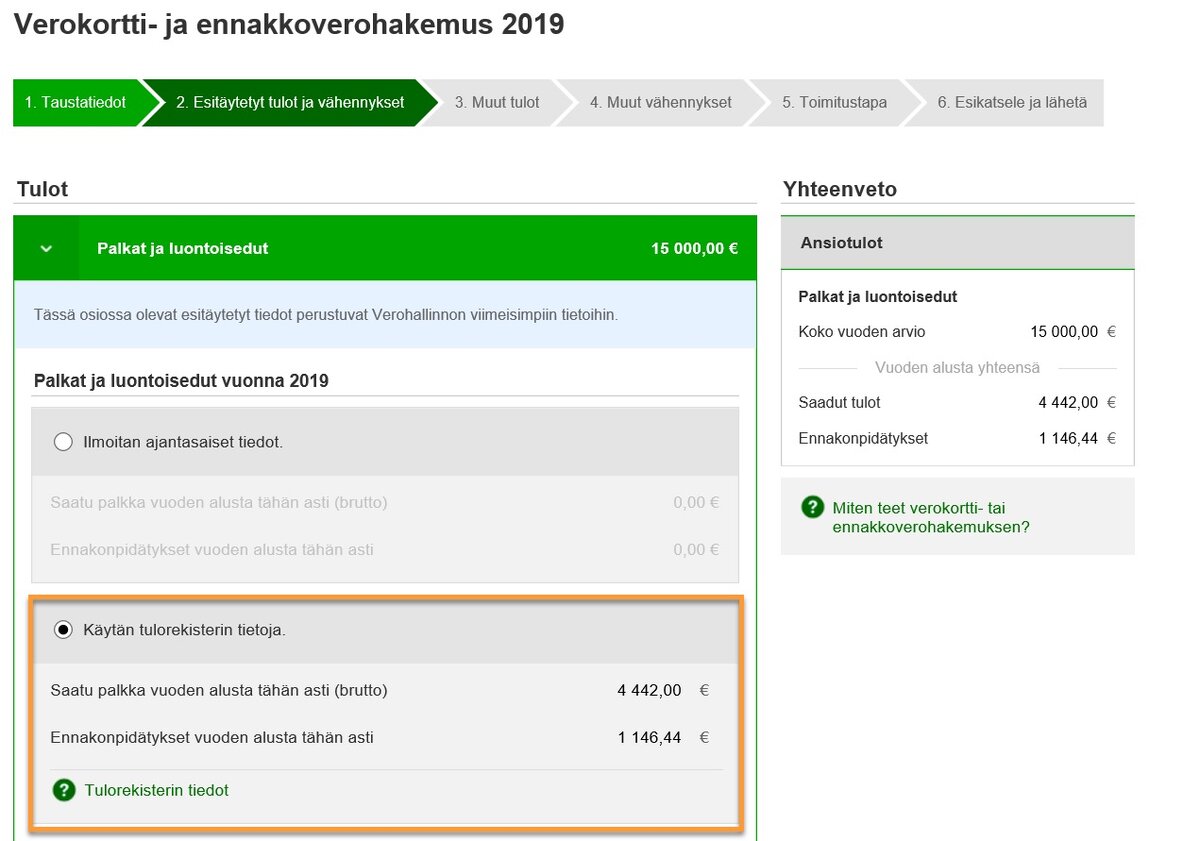Click the 4 442,00 gross salary field

point(650,690)
